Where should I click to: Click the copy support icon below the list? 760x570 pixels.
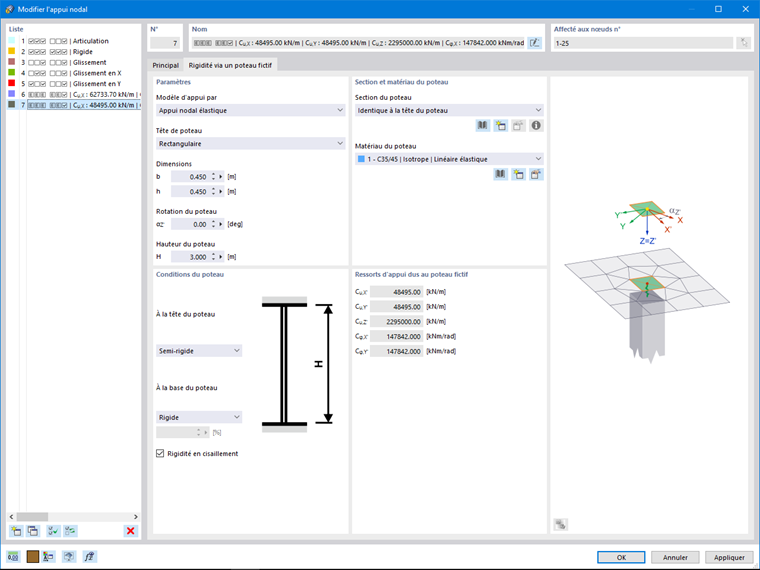[33, 531]
